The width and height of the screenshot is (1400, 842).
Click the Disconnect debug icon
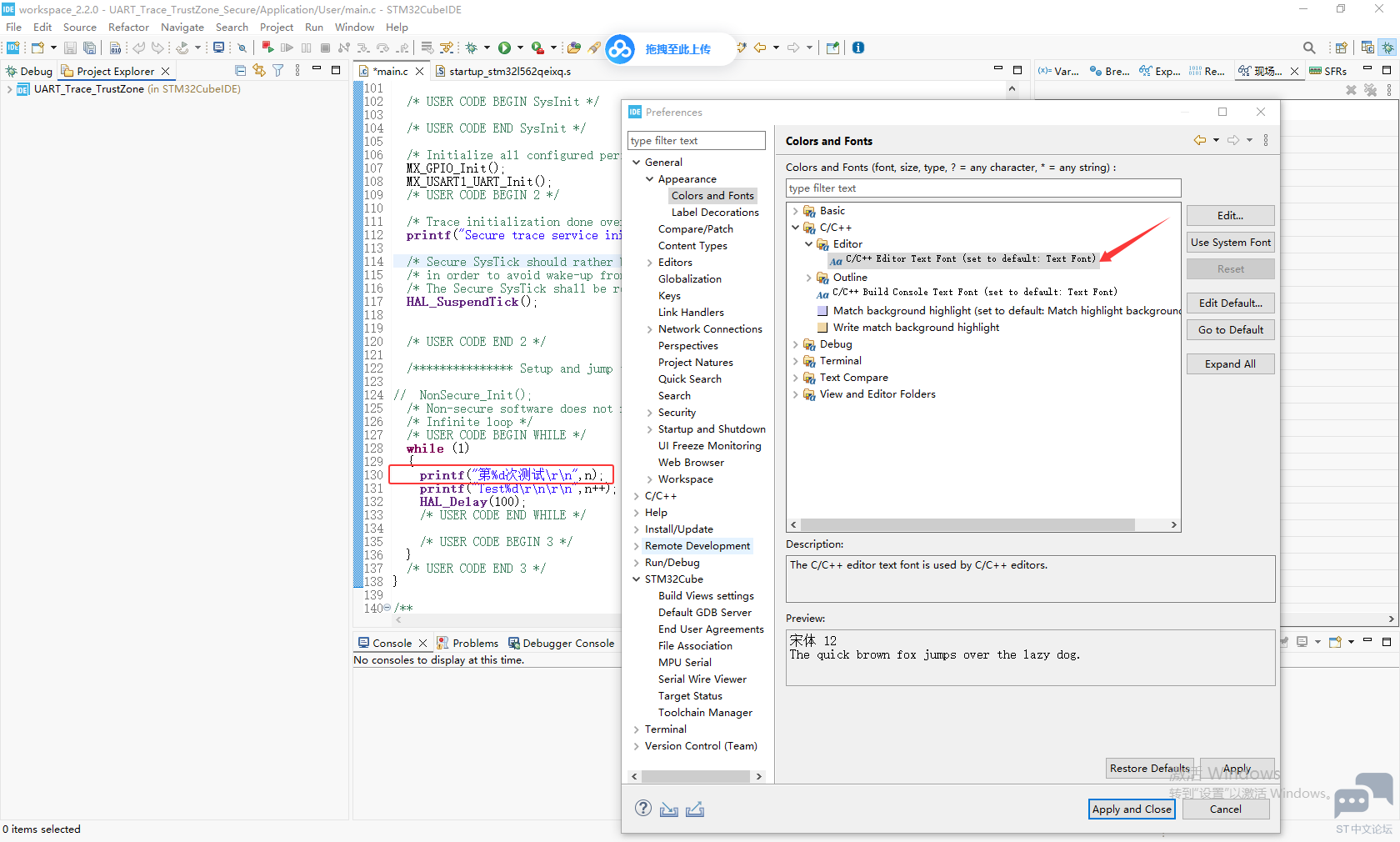click(x=344, y=48)
